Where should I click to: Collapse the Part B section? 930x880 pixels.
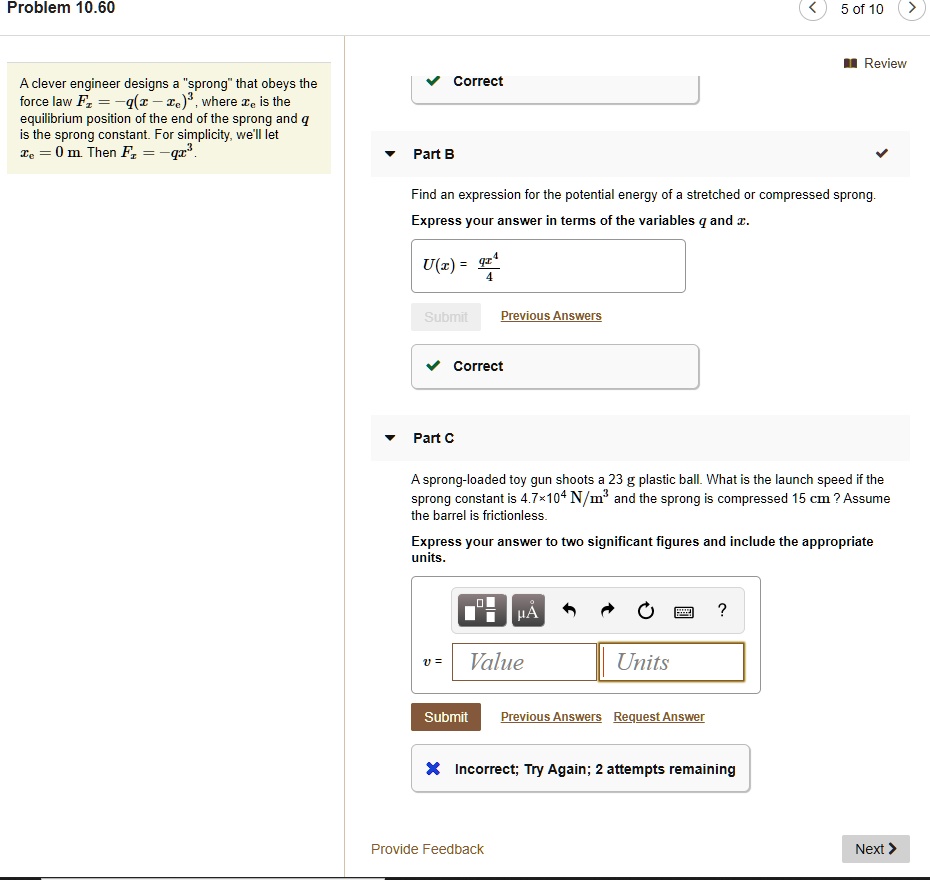click(x=390, y=154)
